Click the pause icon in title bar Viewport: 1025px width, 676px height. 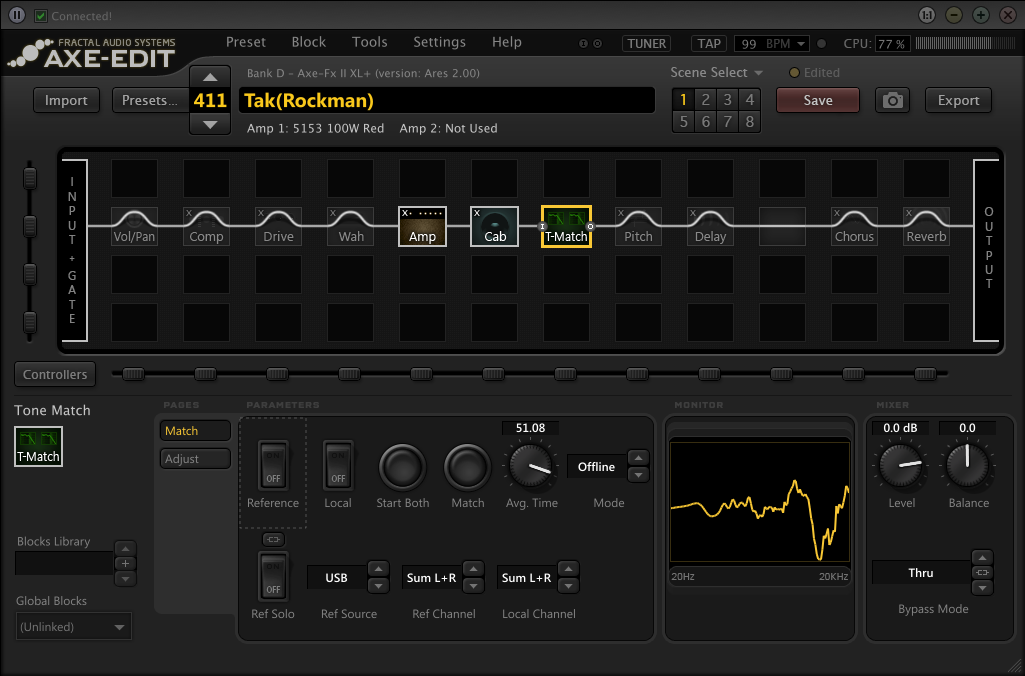(x=17, y=15)
